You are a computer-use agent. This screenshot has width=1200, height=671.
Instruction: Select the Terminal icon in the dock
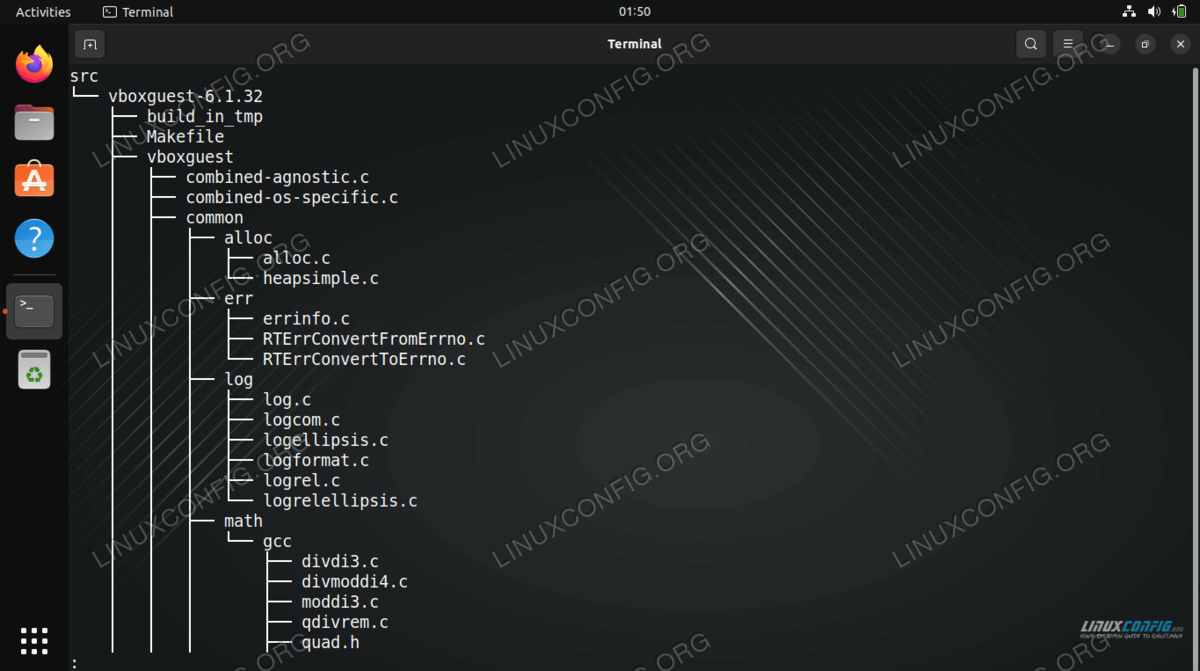[34, 311]
